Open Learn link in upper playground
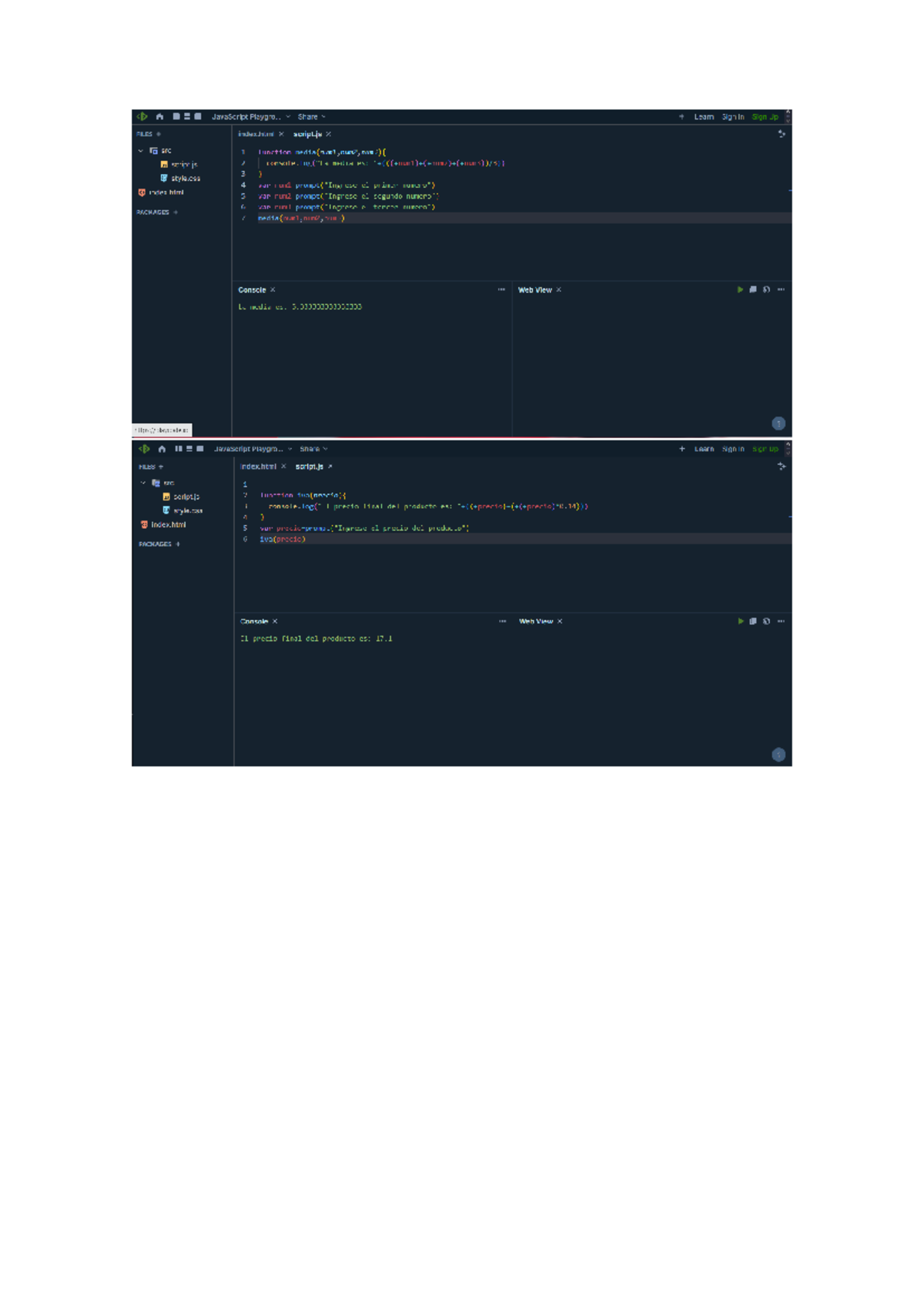Viewport: 924px width, 1306px height. click(704, 117)
